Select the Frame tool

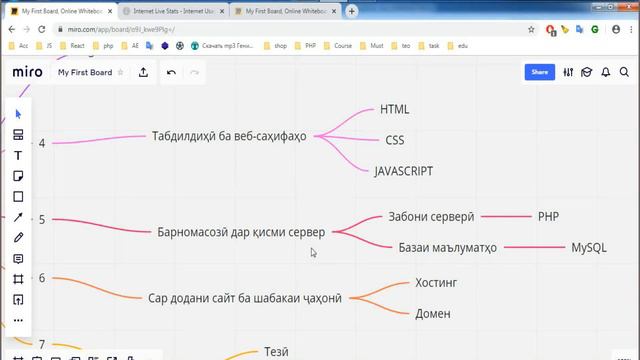[18, 279]
